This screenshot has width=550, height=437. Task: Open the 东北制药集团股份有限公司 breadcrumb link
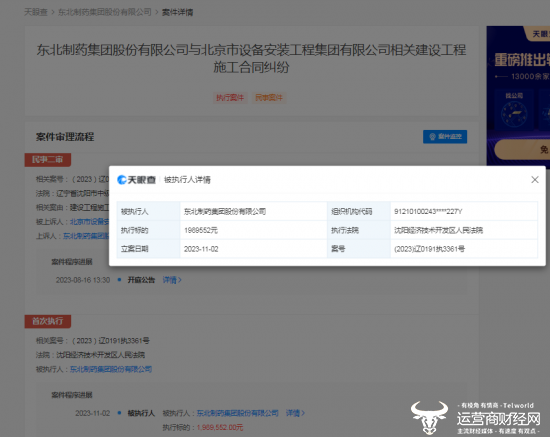point(104,12)
